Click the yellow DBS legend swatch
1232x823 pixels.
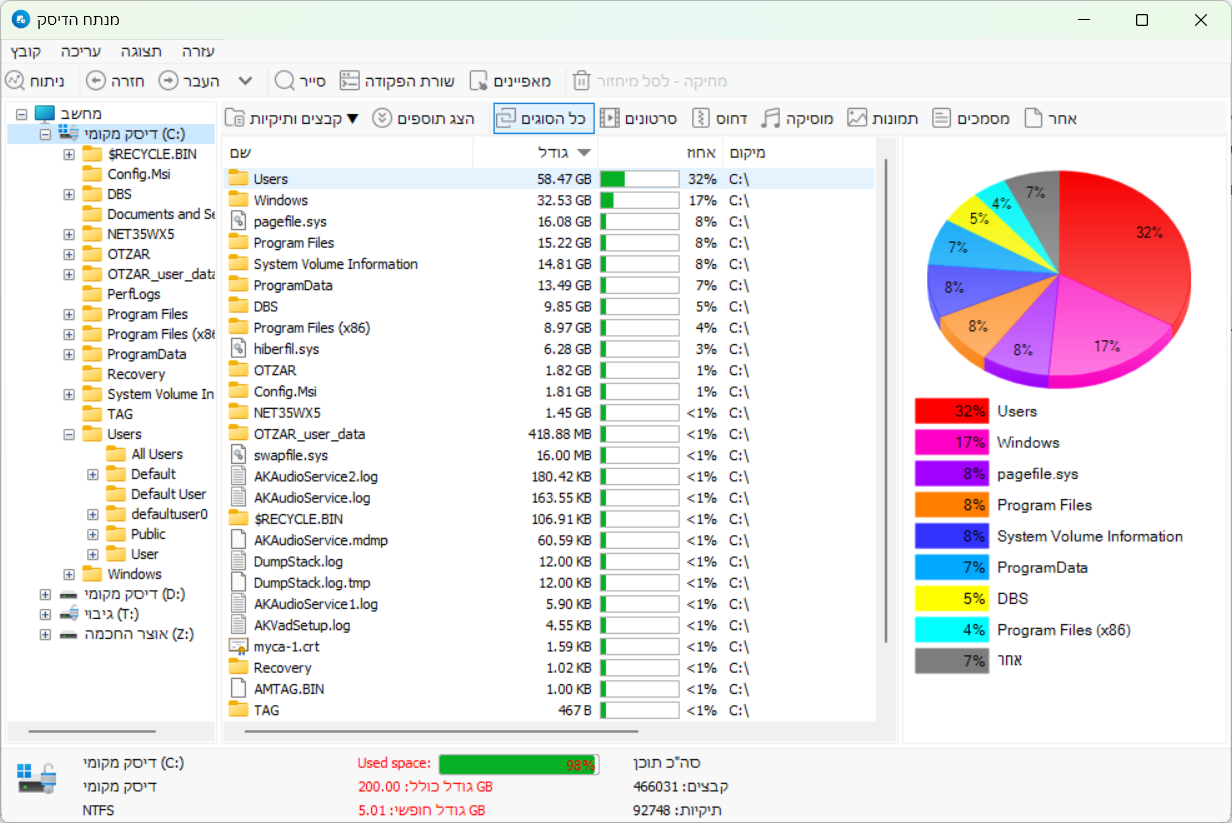point(952,598)
